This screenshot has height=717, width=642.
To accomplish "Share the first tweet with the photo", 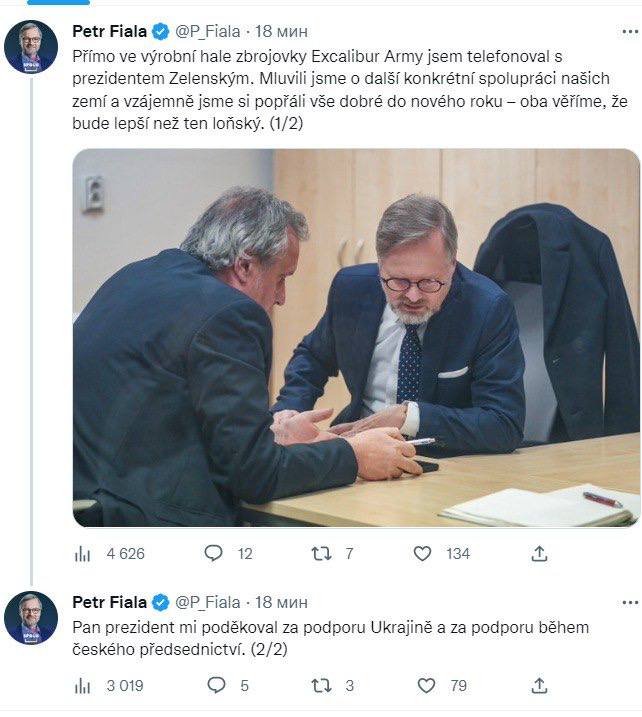I will coord(539,553).
